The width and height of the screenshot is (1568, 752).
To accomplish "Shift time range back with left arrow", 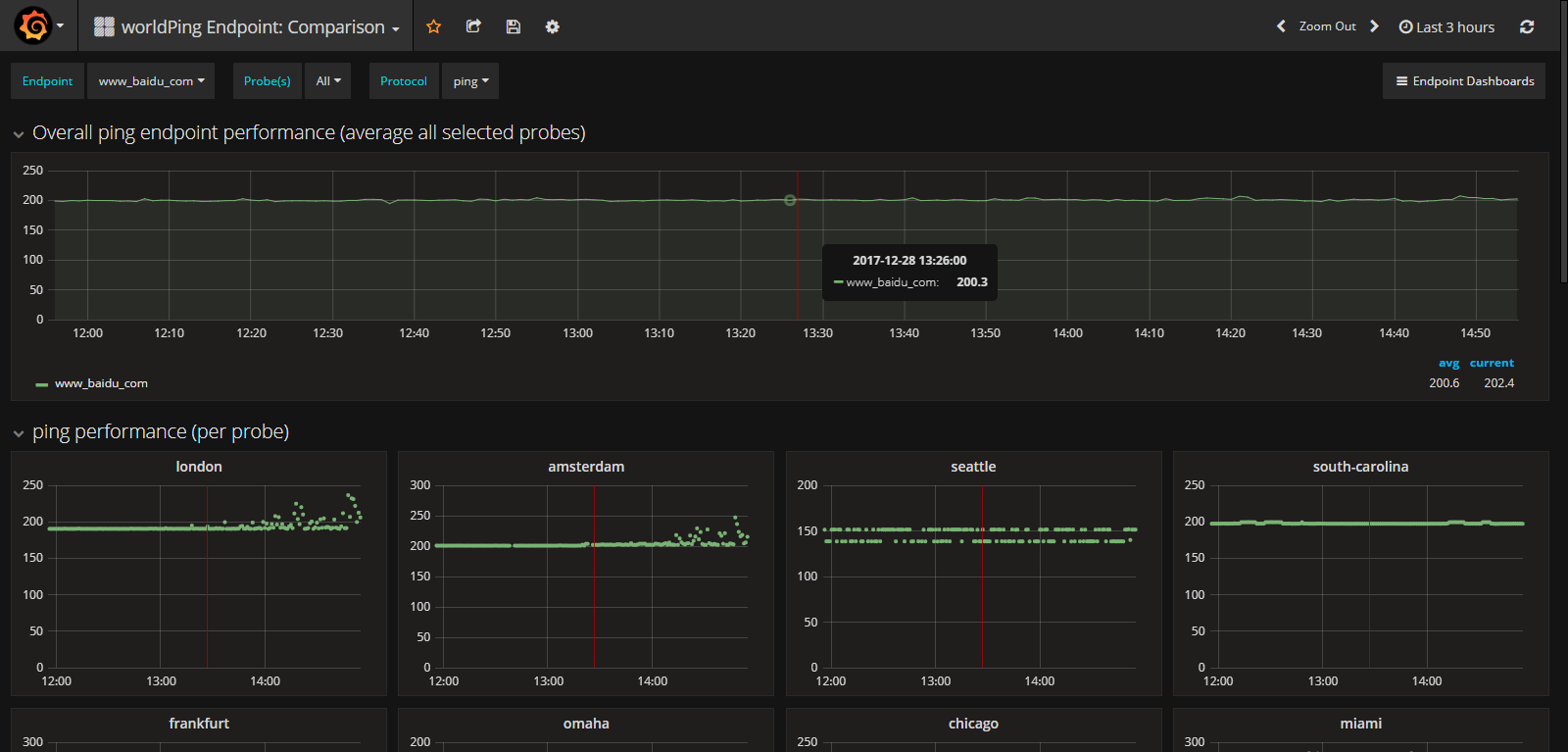I will 1281,26.
